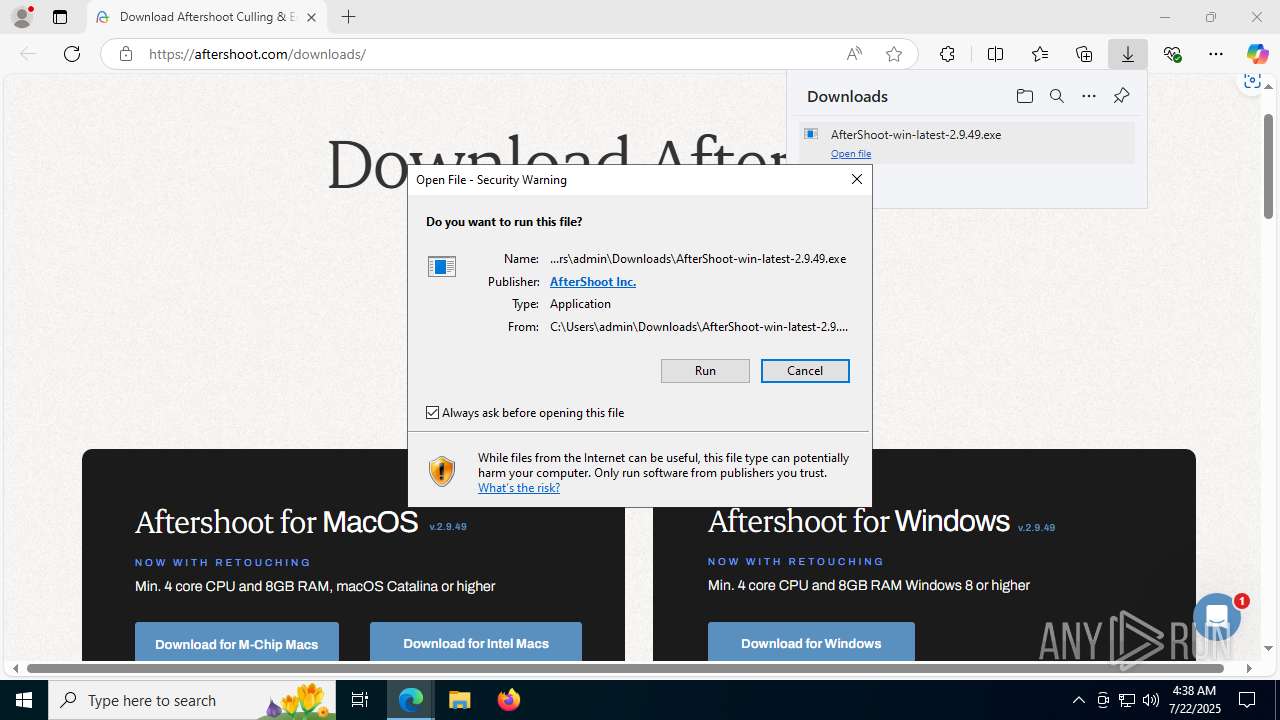Toggle split screen view icon
Viewport: 1280px width, 720px height.
(x=995, y=54)
